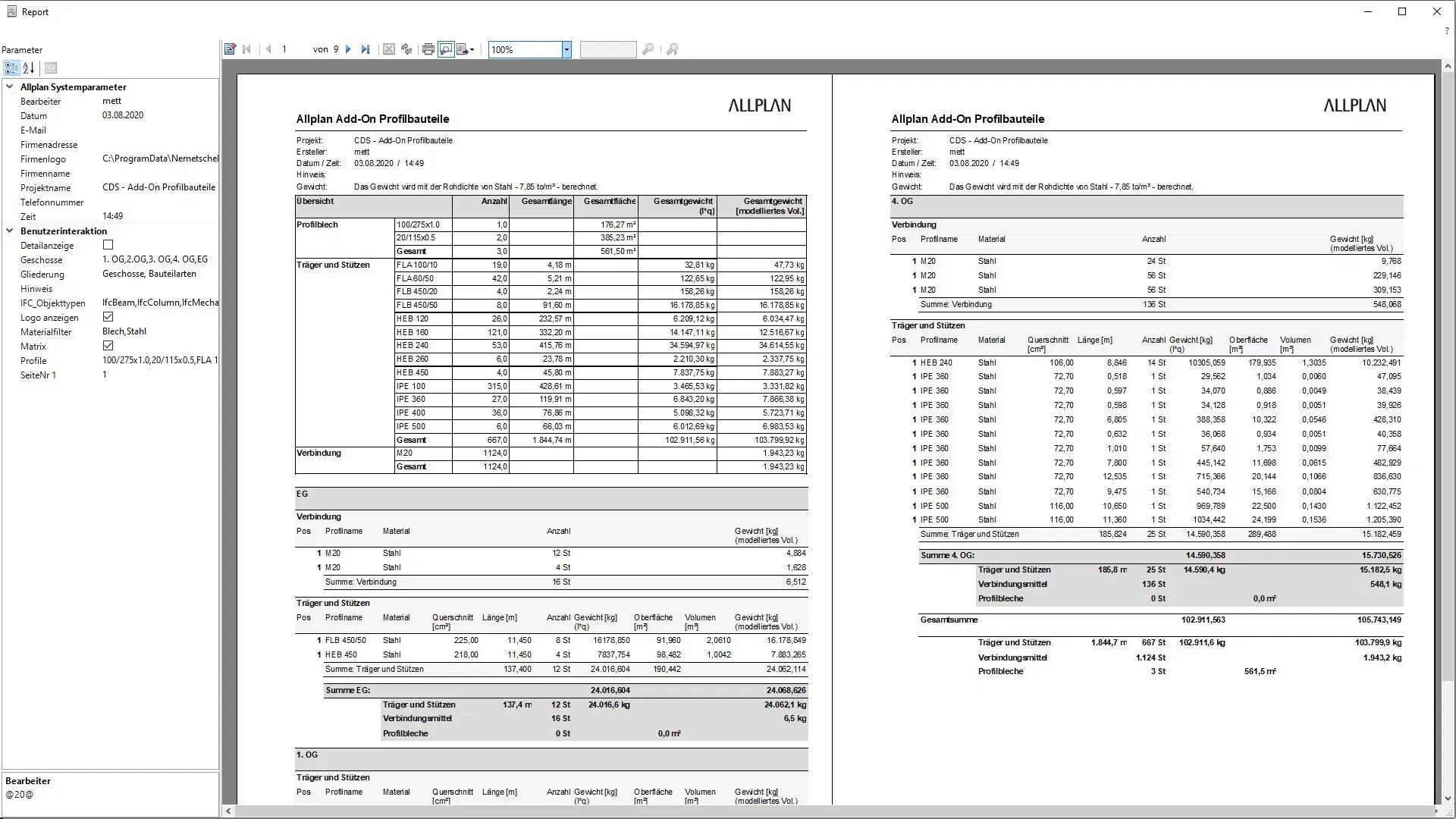The height and width of the screenshot is (819, 1456).
Task: Enable the Detailanzeige checkbox
Action: pos(108,244)
